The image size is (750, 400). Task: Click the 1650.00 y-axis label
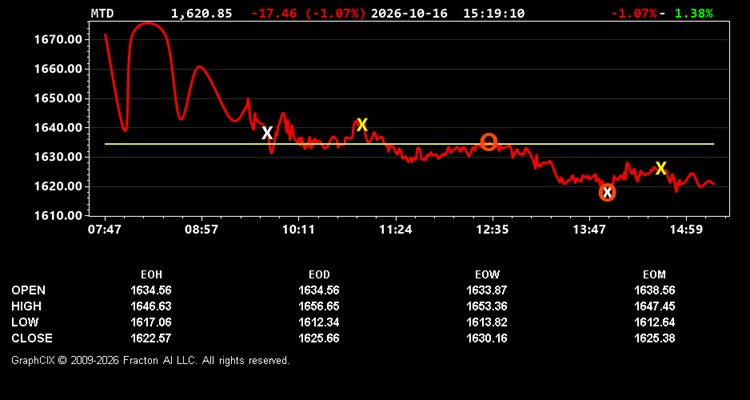(x=56, y=99)
